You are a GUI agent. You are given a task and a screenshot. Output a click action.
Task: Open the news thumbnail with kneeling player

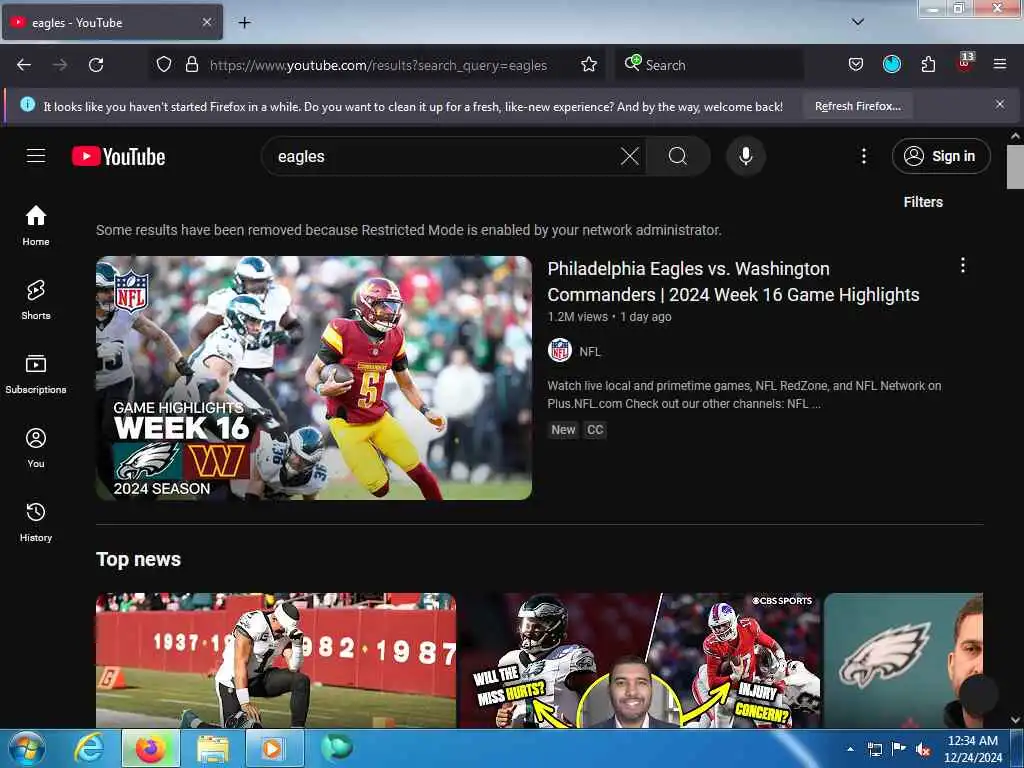pyautogui.click(x=276, y=660)
